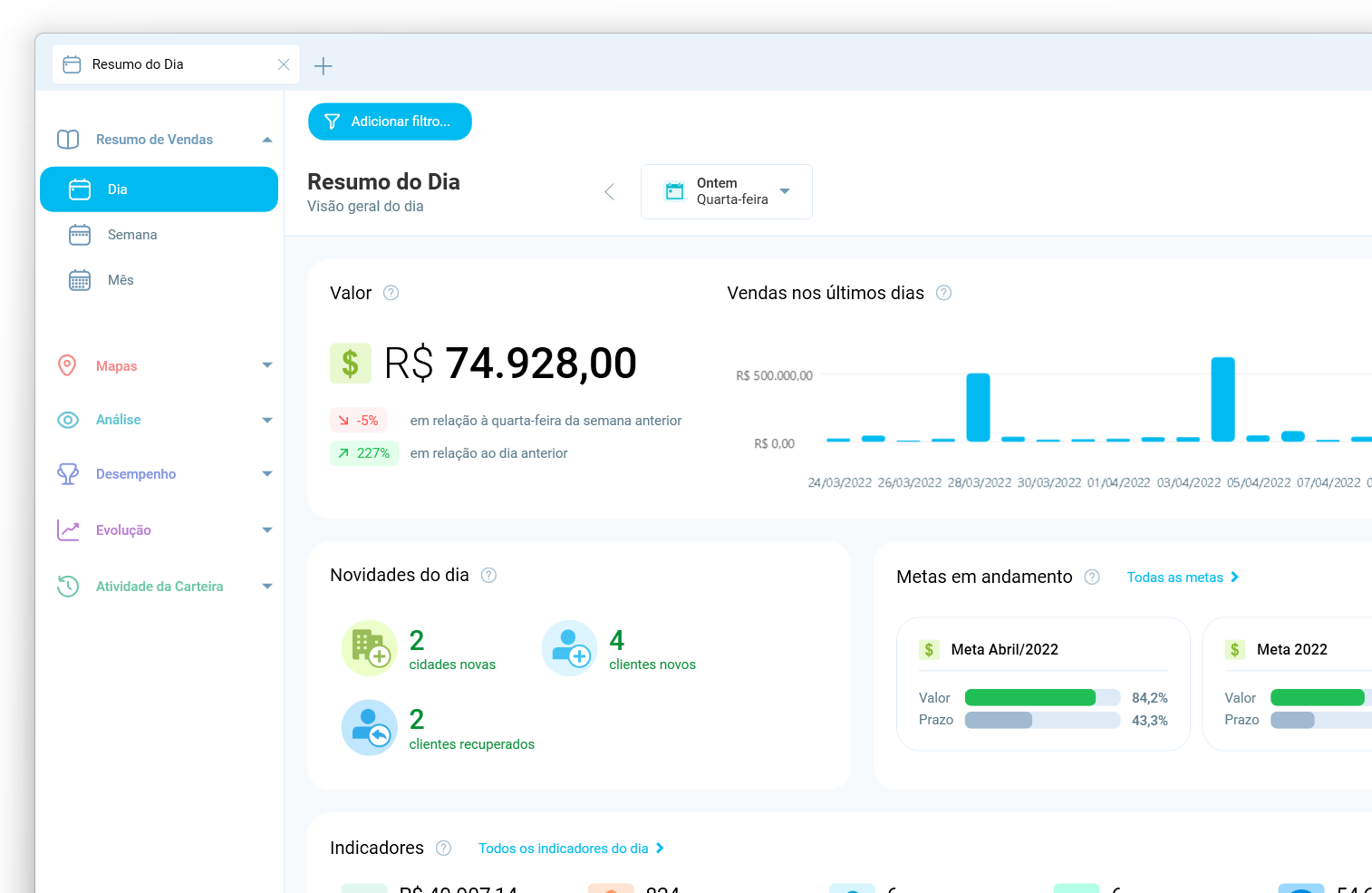Viewport: 1372px width, 893px height.
Task: Open the Ontem Quarta-feira date dropdown
Action: 727,191
